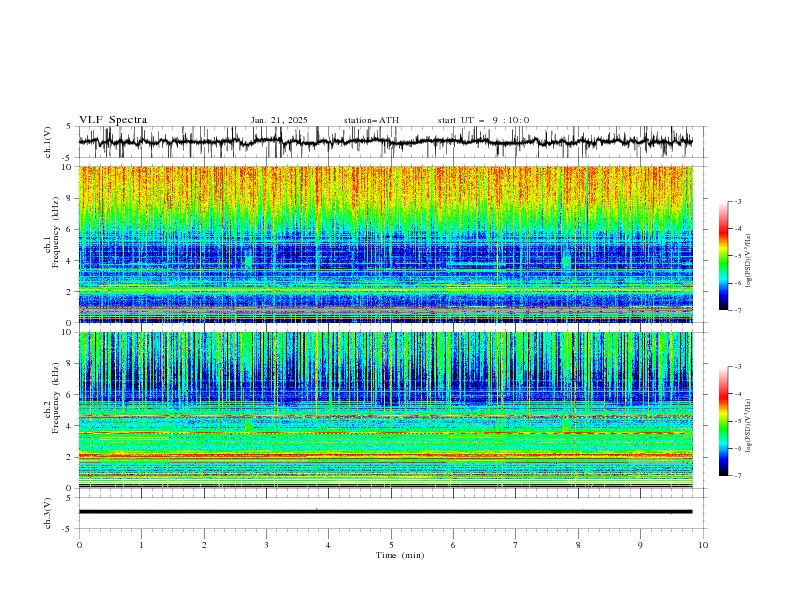Click the ch.3(V) axis "-5" tick label

(67, 529)
